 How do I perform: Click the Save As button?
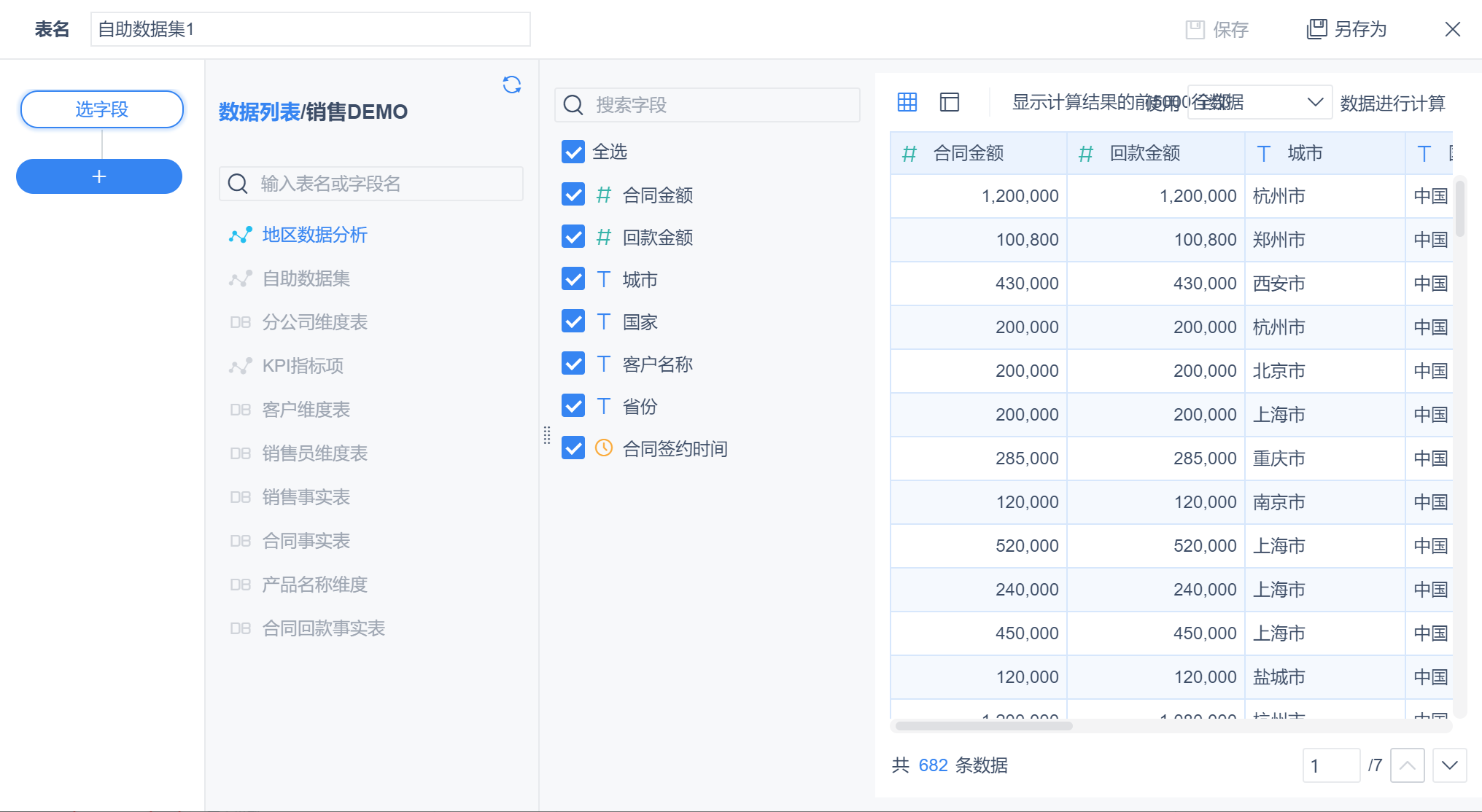tap(1346, 29)
